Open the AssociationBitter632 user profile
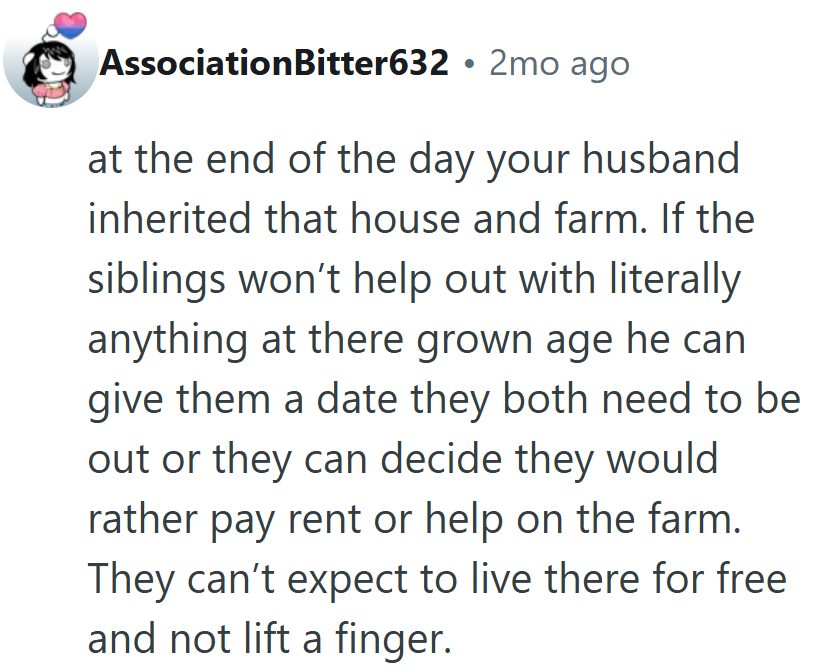This screenshot has width=823, height=672. [274, 64]
